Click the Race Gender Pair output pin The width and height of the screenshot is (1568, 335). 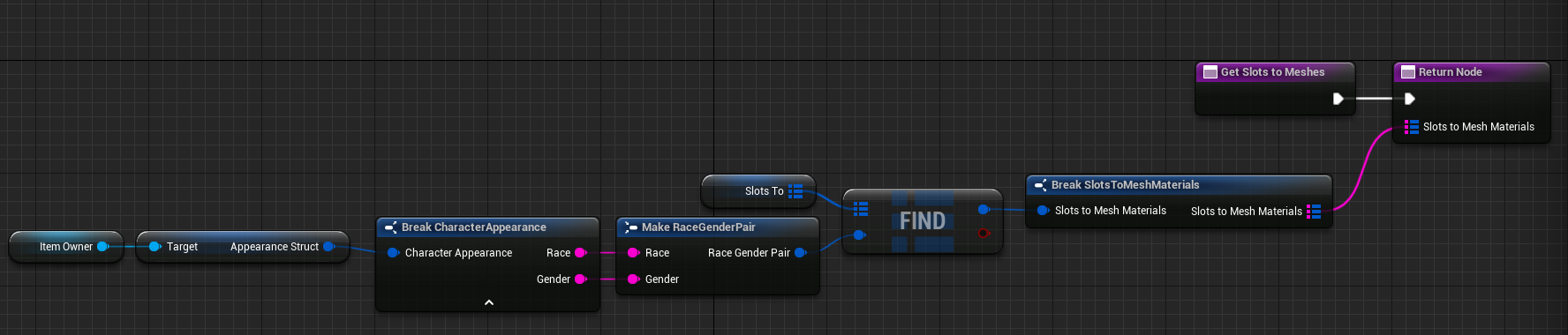[800, 253]
